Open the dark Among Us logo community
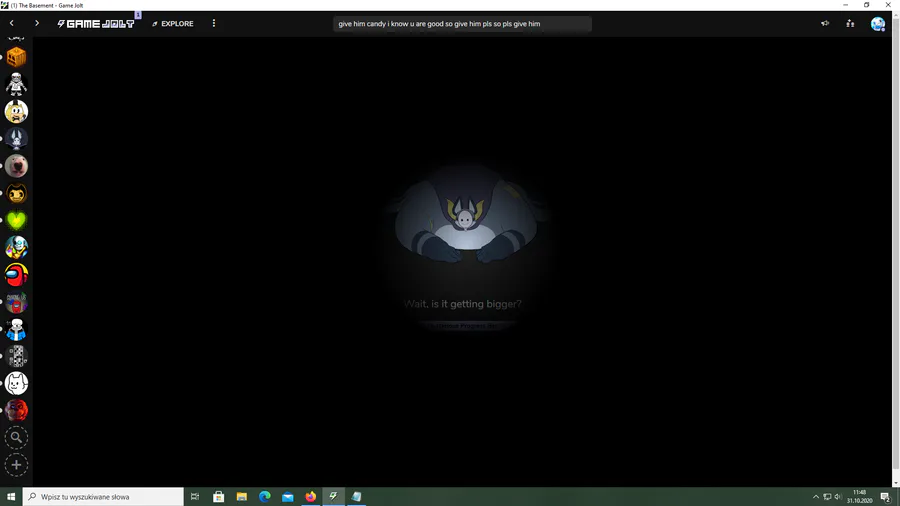Screen dimensions: 900x506 pyautogui.click(x=16, y=302)
